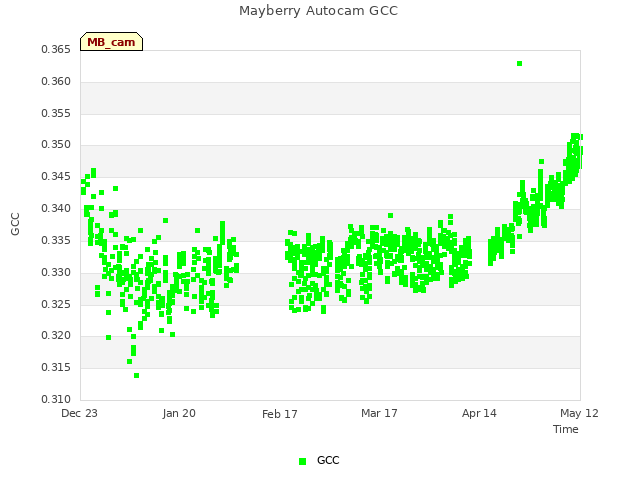Click the Feb 17 x-axis label
640x480 pixels.
pyautogui.click(x=280, y=414)
